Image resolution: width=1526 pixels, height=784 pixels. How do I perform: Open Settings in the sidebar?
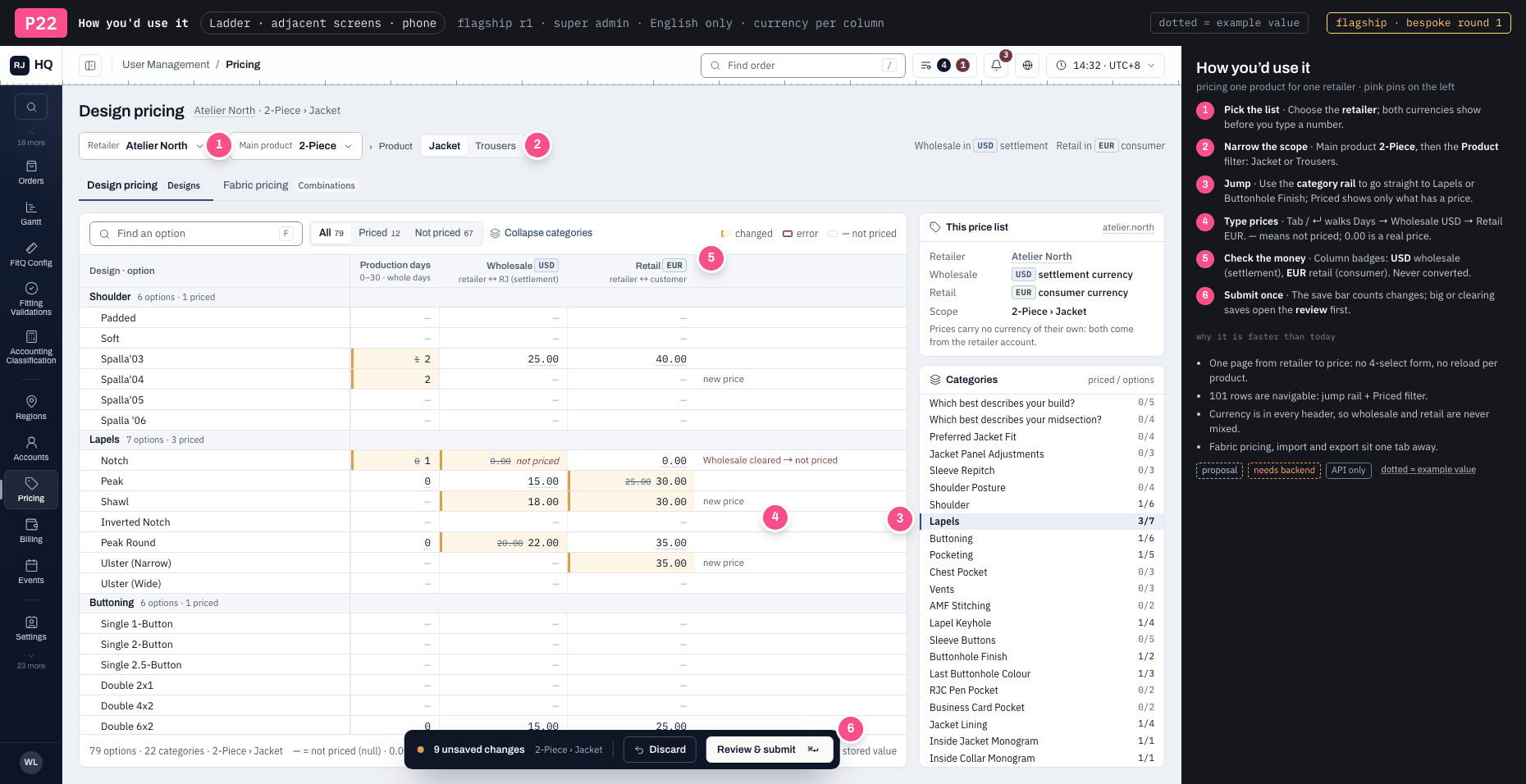click(31, 628)
